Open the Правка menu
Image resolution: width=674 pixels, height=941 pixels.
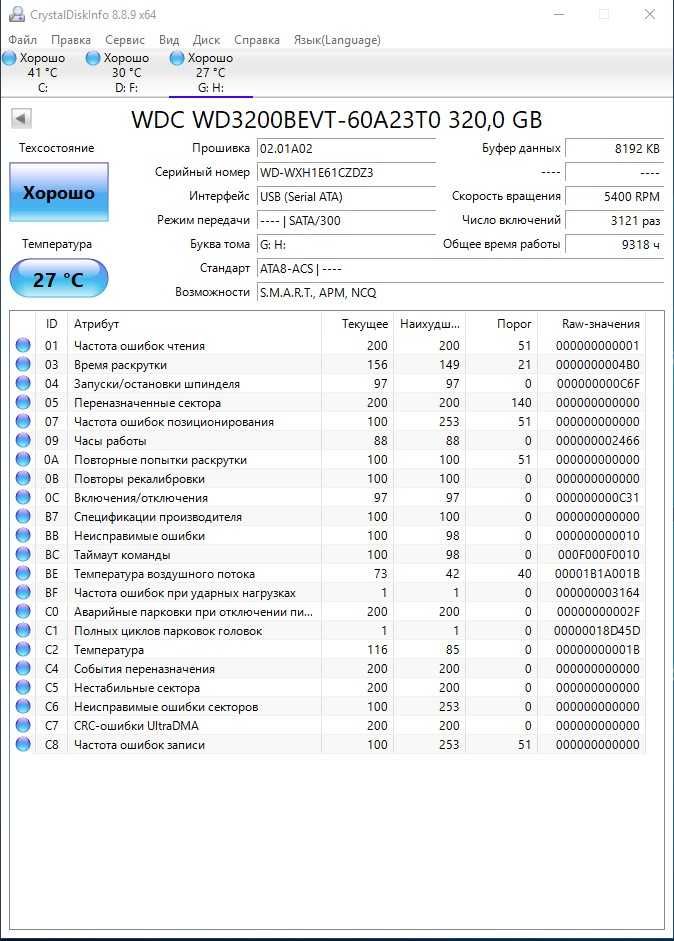pyautogui.click(x=71, y=40)
